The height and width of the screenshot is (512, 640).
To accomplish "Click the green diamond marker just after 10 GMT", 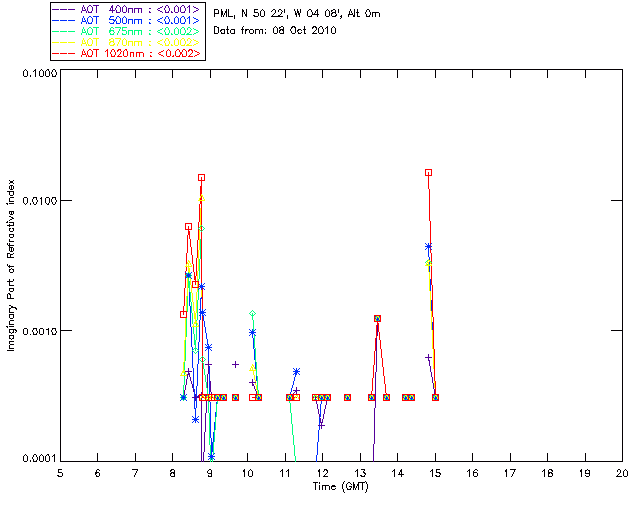I will pos(252,314).
